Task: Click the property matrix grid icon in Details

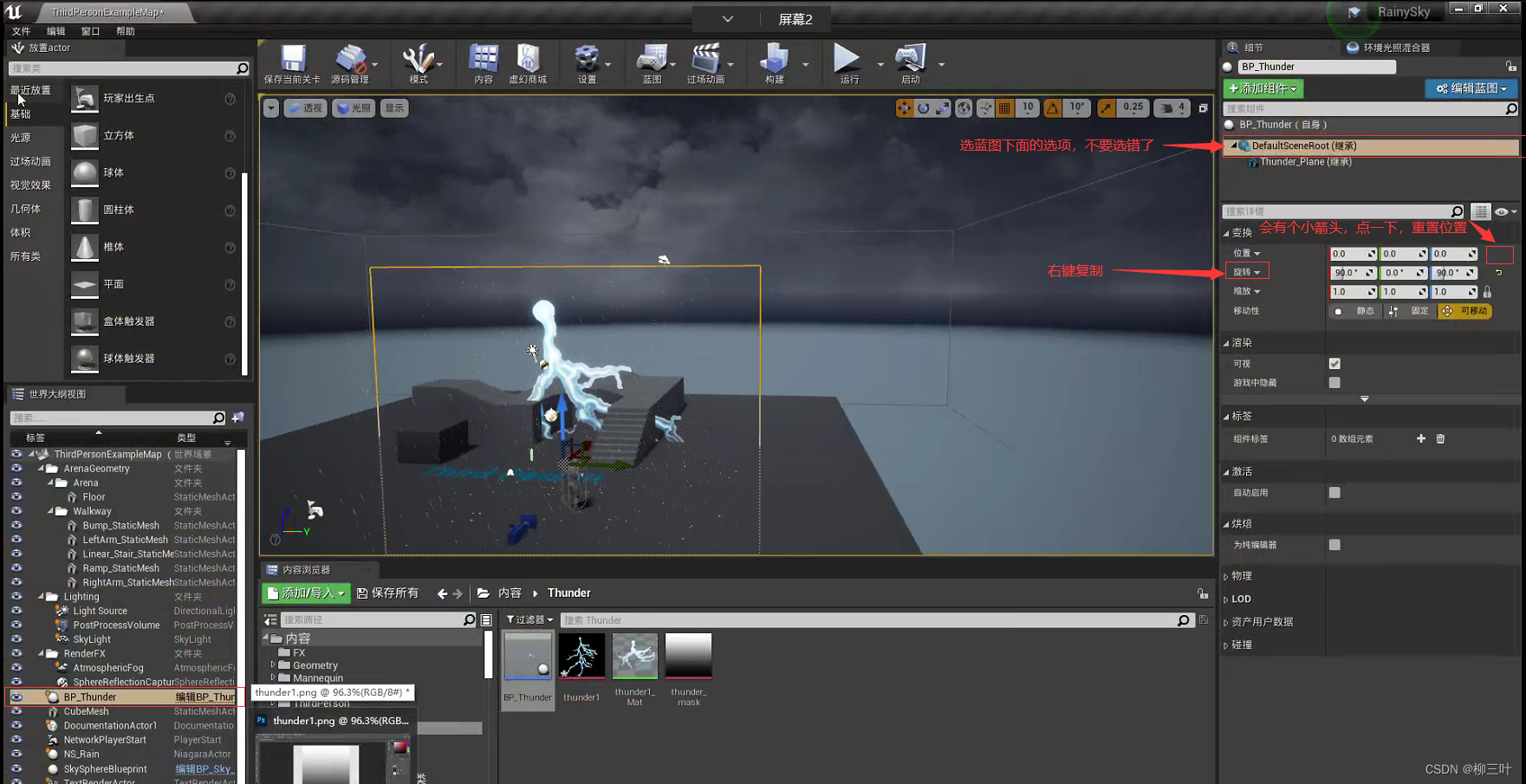Action: (1481, 211)
